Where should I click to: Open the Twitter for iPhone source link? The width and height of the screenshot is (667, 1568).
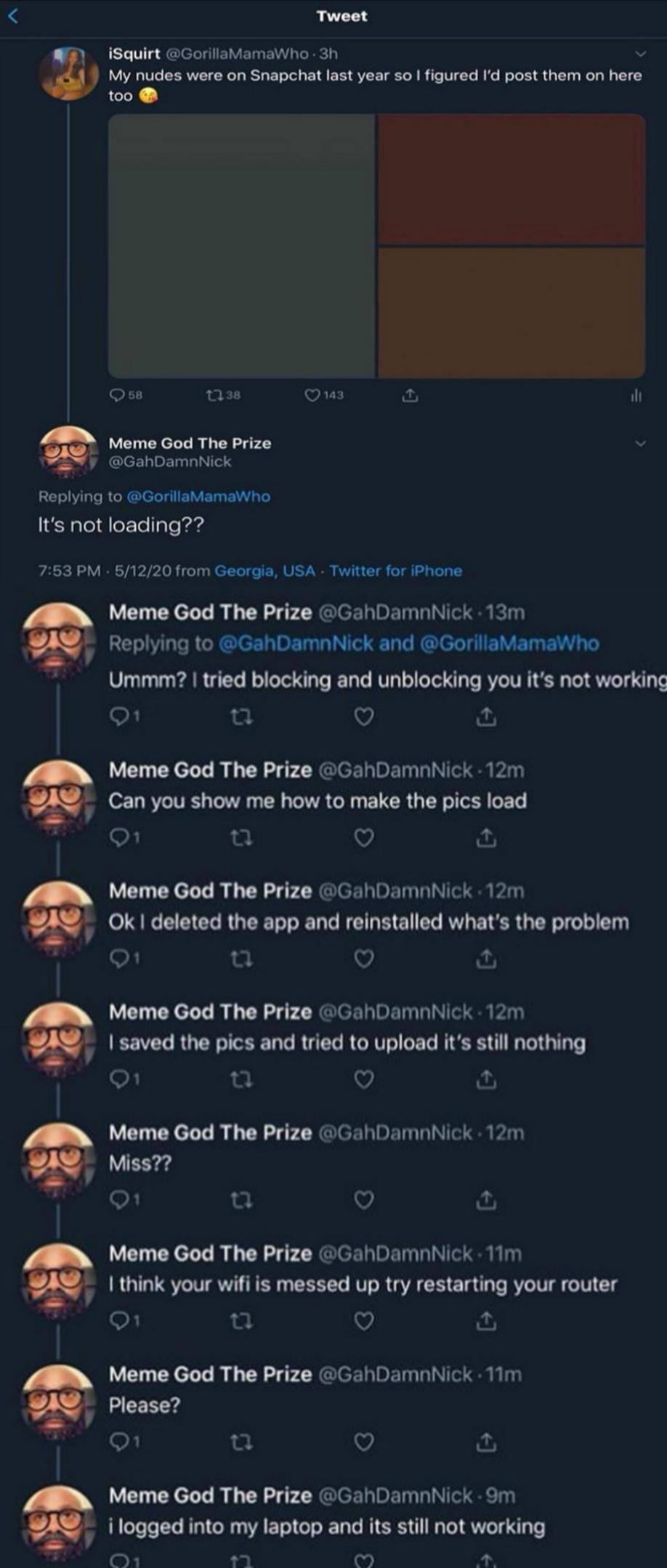pos(396,571)
